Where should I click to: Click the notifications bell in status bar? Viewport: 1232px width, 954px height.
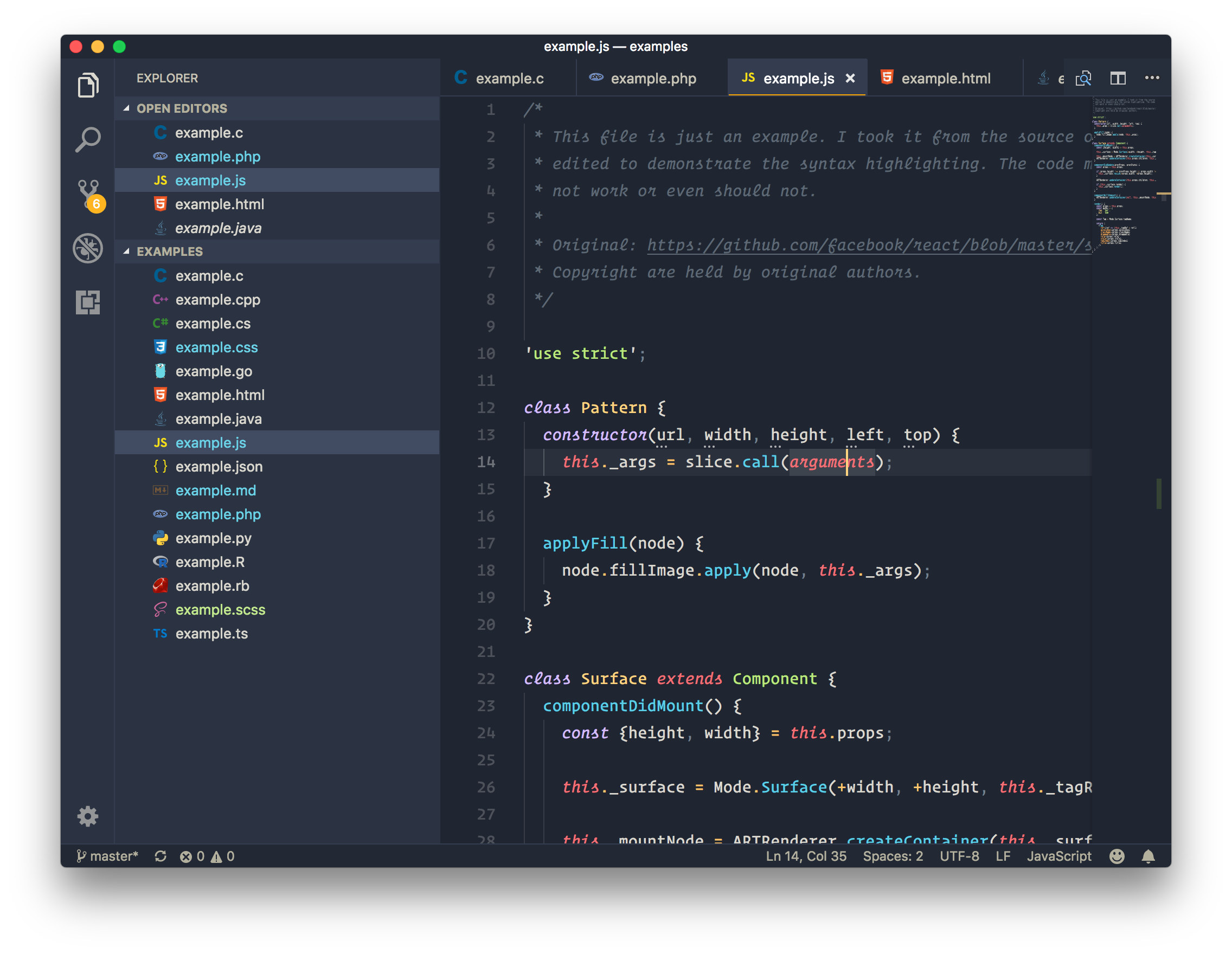tap(1148, 856)
